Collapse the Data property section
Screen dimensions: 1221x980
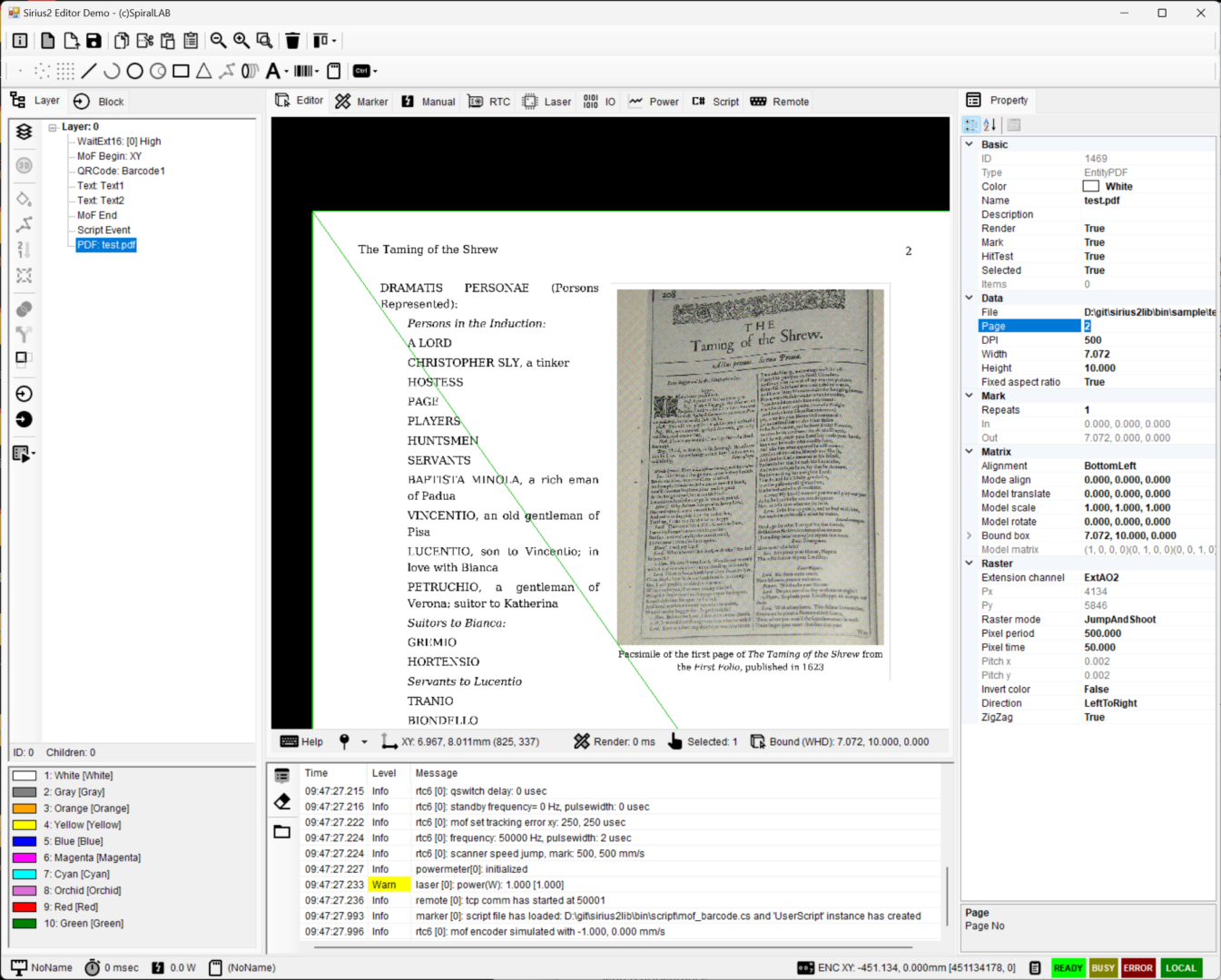tap(970, 298)
